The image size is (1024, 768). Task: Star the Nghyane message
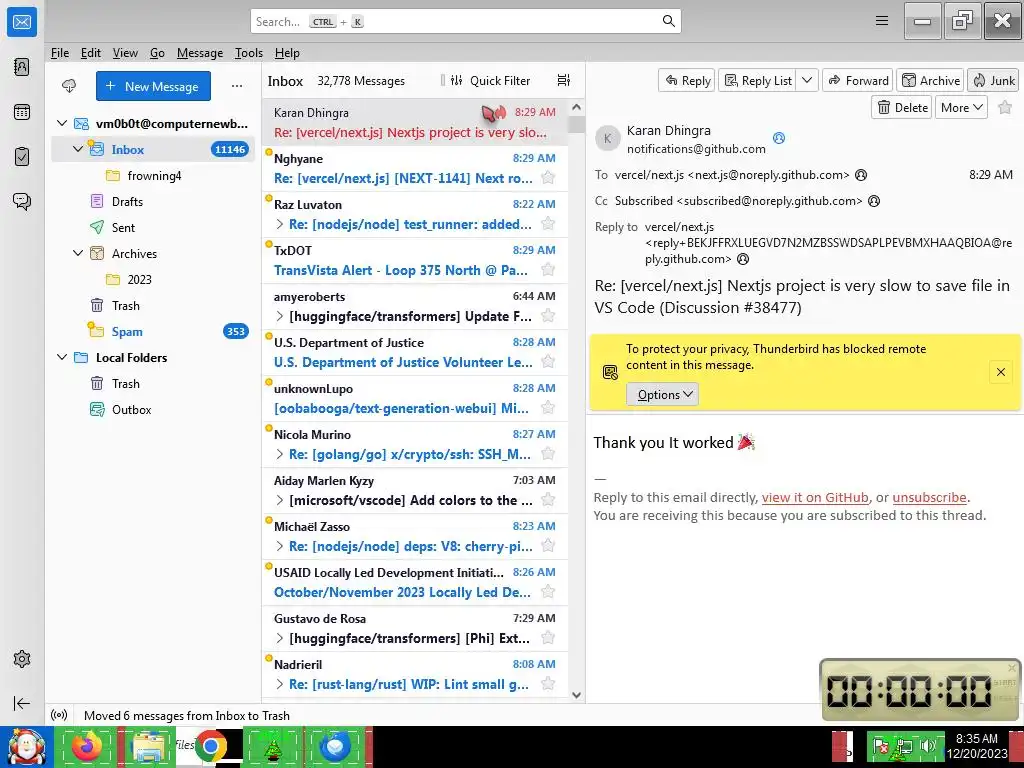(x=548, y=178)
